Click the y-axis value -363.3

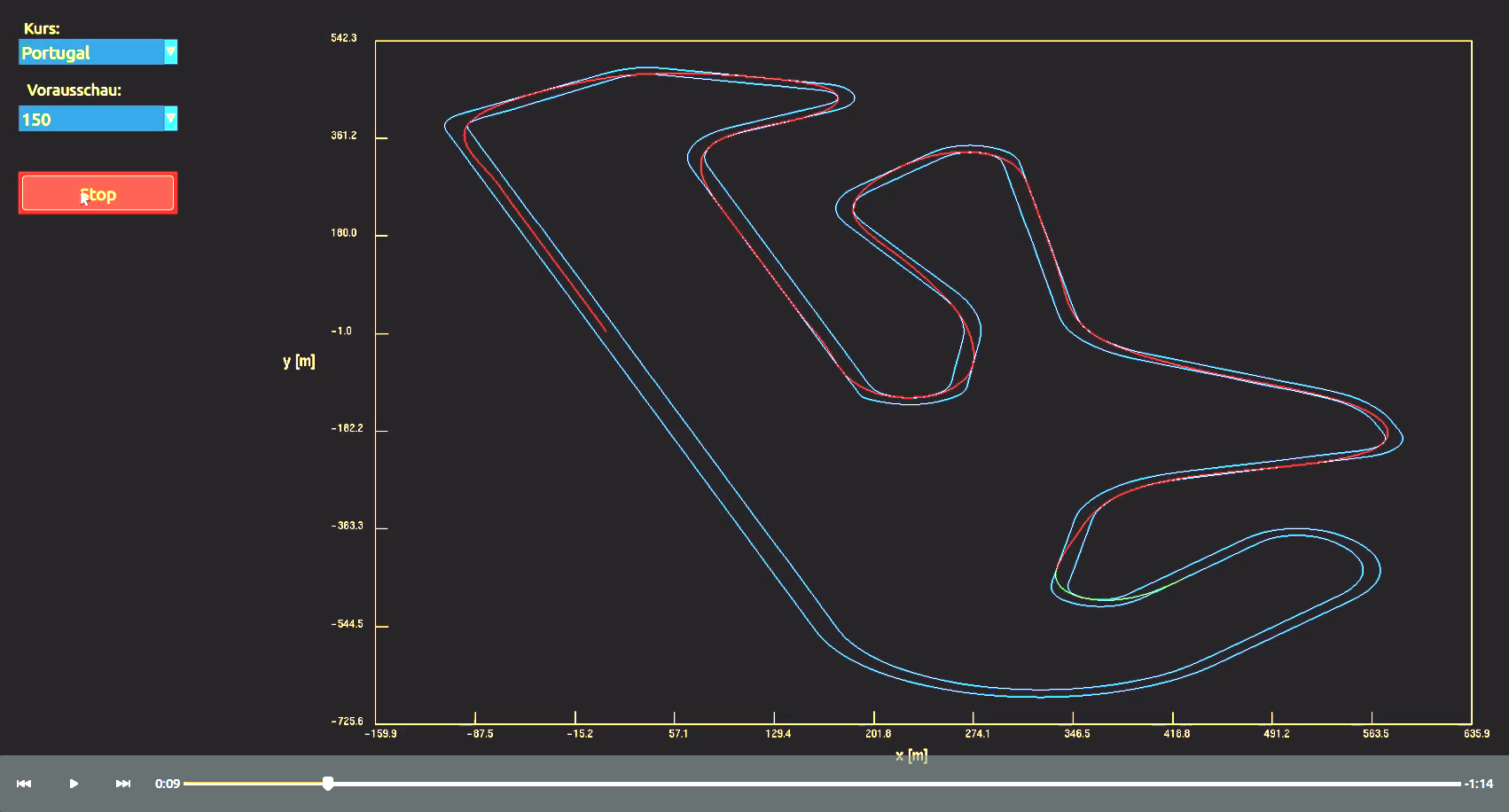pyautogui.click(x=348, y=526)
